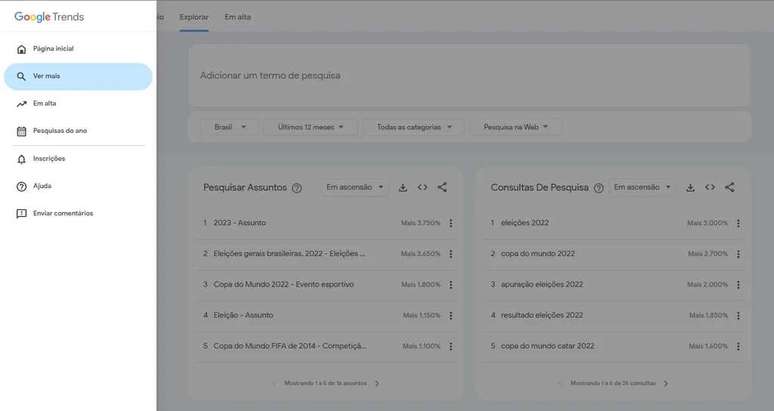Open Em ascensão dropdown in Pesquisar Assuntos
Viewport: 774px width, 411px height.
354,187
